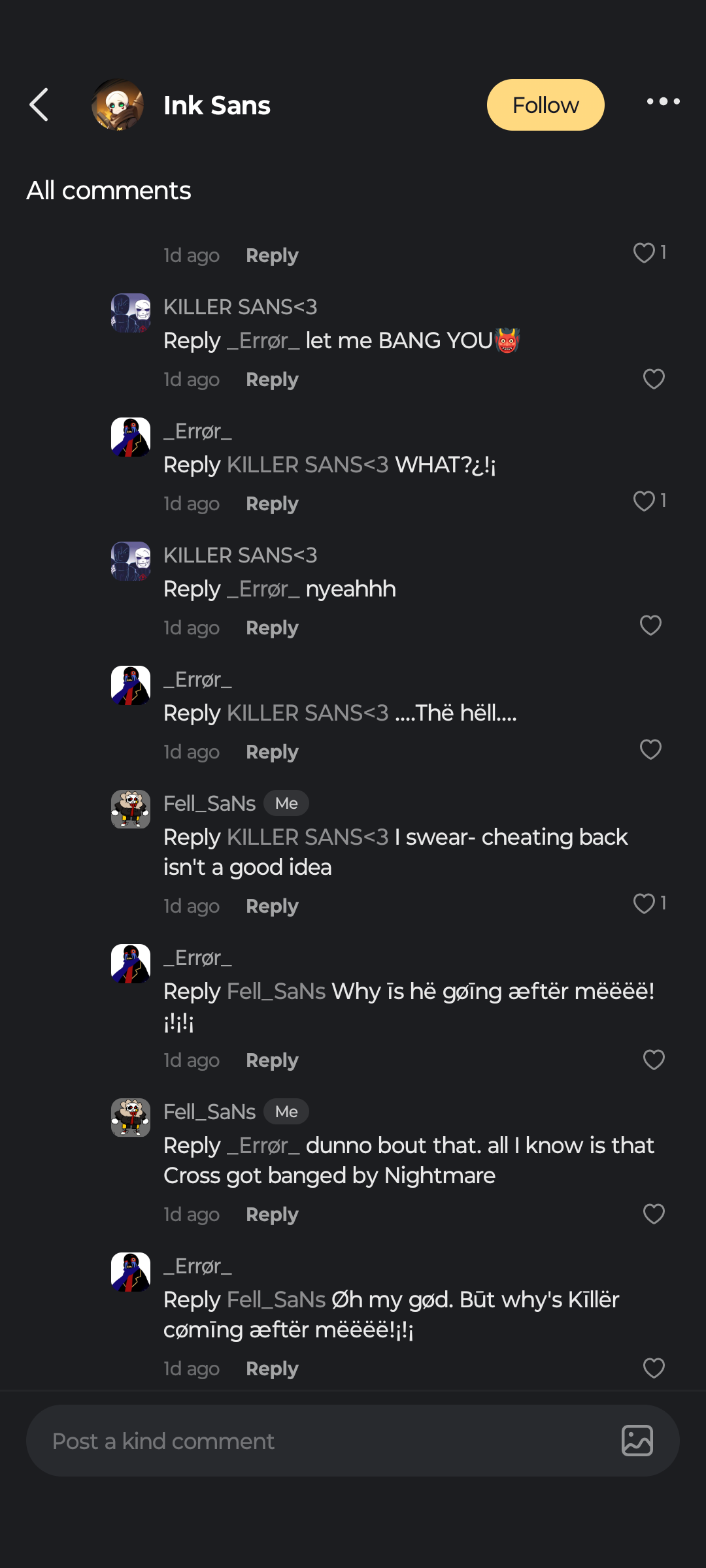Like the 'WHAT?¿!¡' comment by _Errør_
Viewport: 706px width, 1568px height.
click(645, 501)
